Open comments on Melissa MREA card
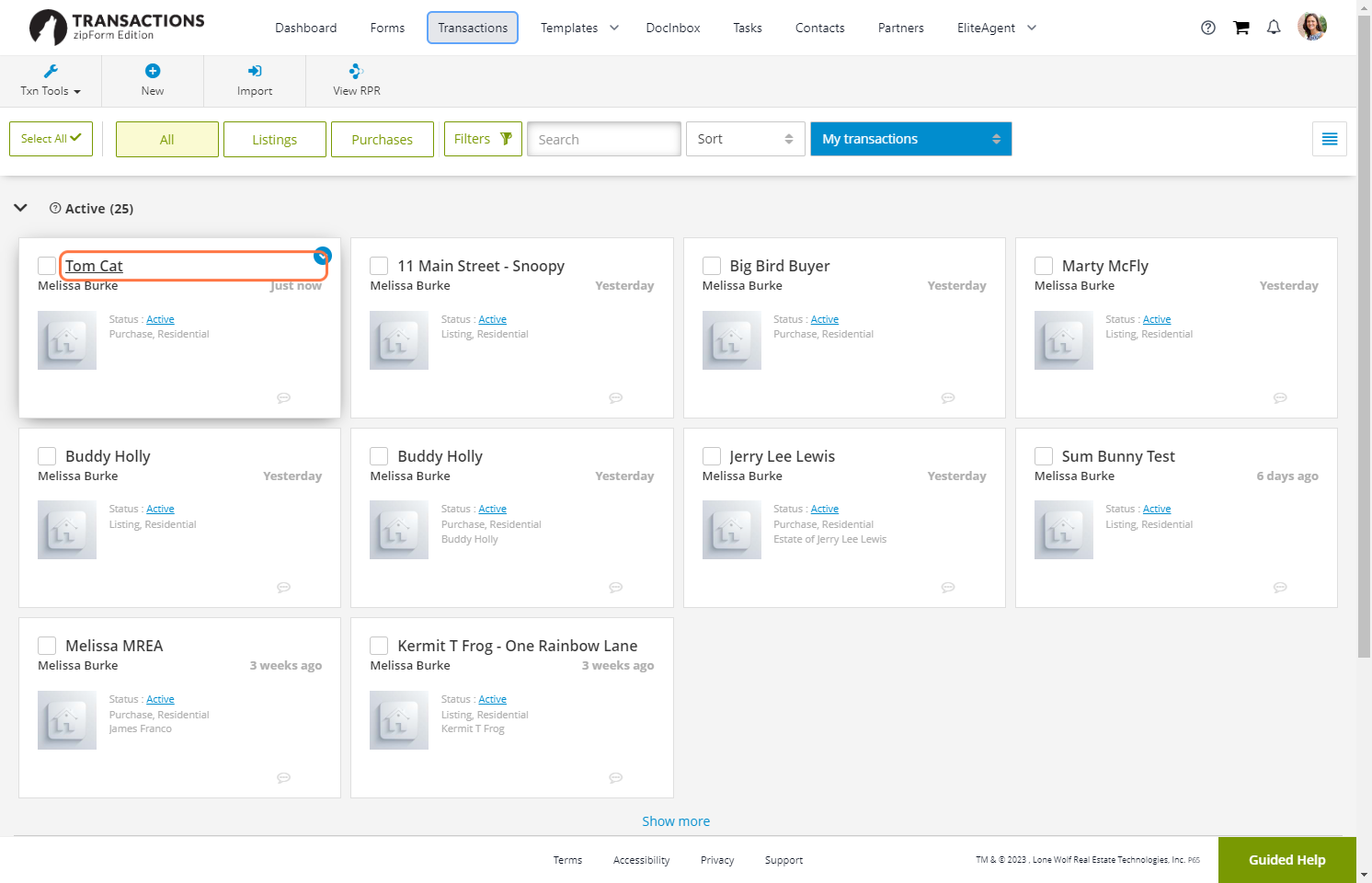 (284, 777)
